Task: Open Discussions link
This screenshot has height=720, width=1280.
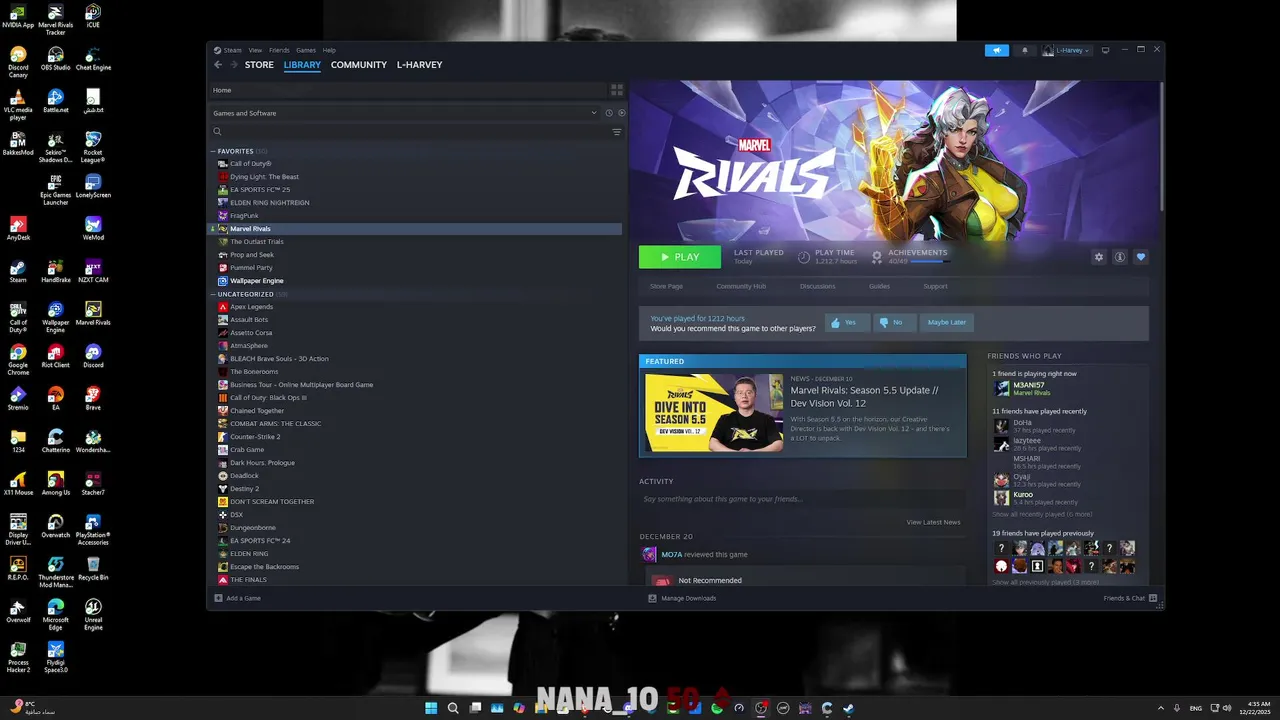Action: tap(817, 286)
